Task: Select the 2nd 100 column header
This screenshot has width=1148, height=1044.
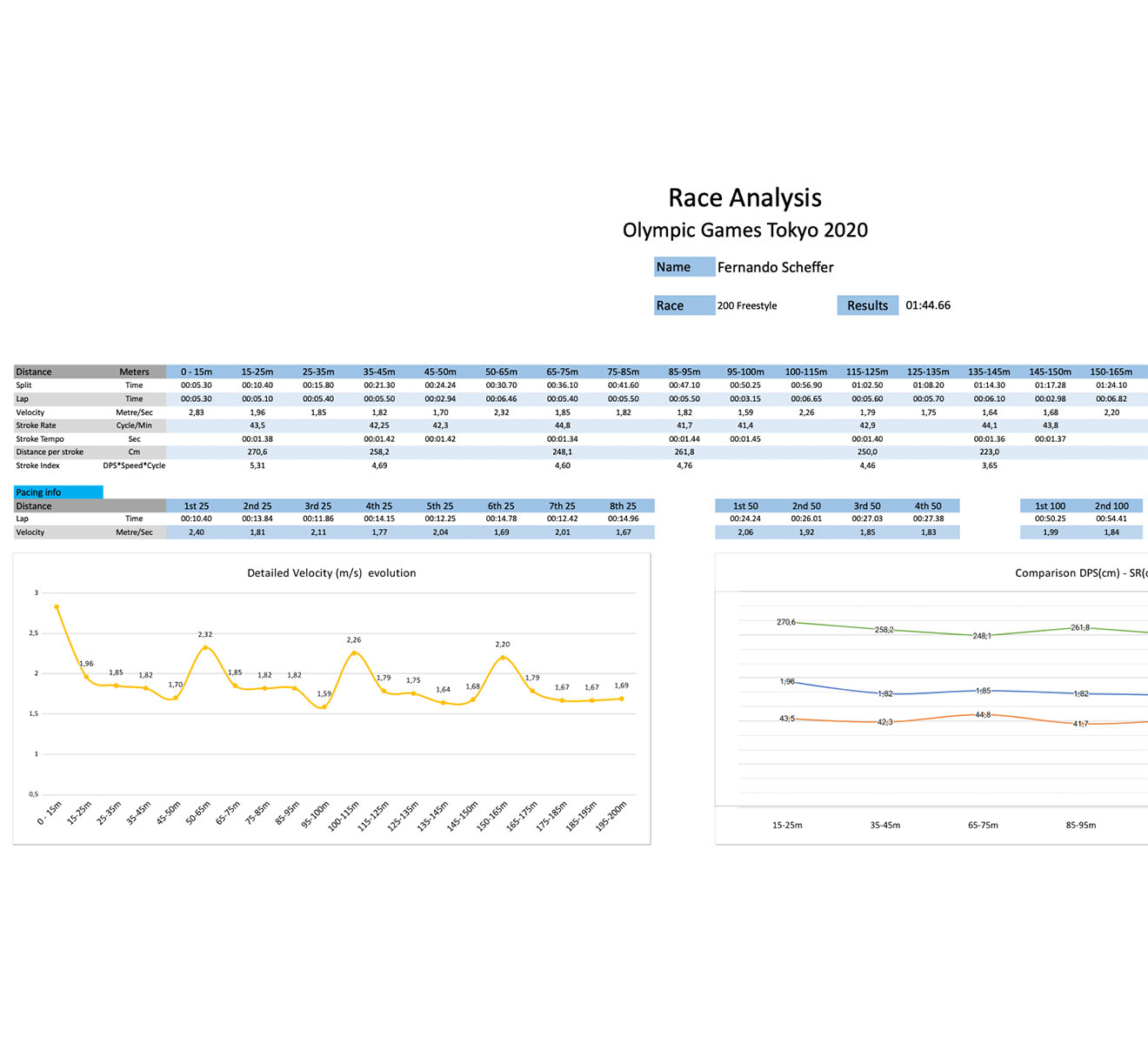Action: (x=1111, y=505)
